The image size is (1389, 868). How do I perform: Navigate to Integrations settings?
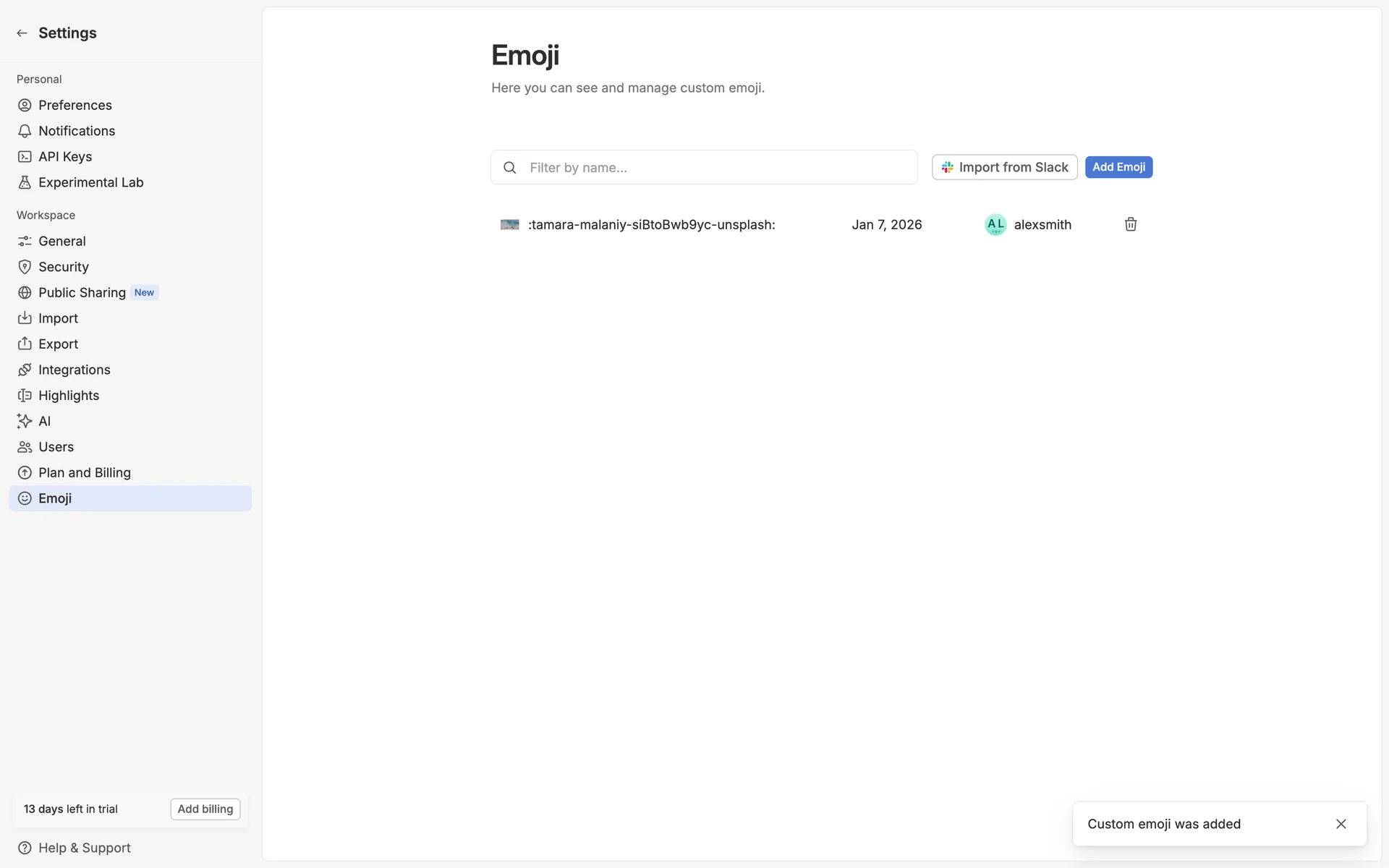[74, 370]
